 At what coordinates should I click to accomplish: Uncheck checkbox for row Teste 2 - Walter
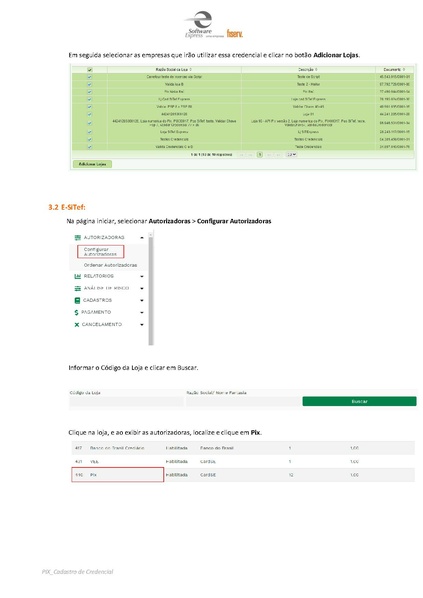(x=90, y=84)
